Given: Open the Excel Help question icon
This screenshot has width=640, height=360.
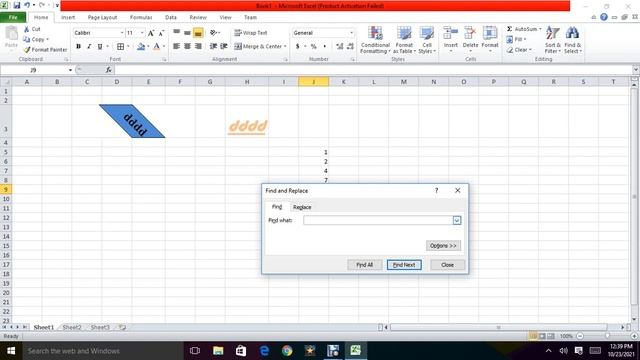Looking at the screenshot, I should pyautogui.click(x=604, y=17).
